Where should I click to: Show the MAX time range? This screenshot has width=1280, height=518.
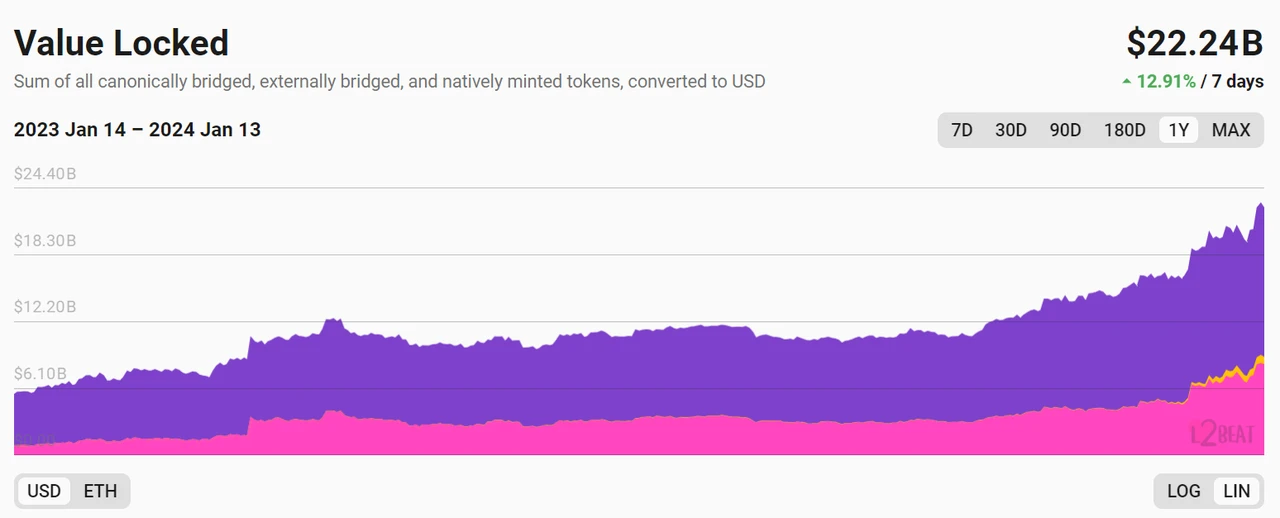1231,130
